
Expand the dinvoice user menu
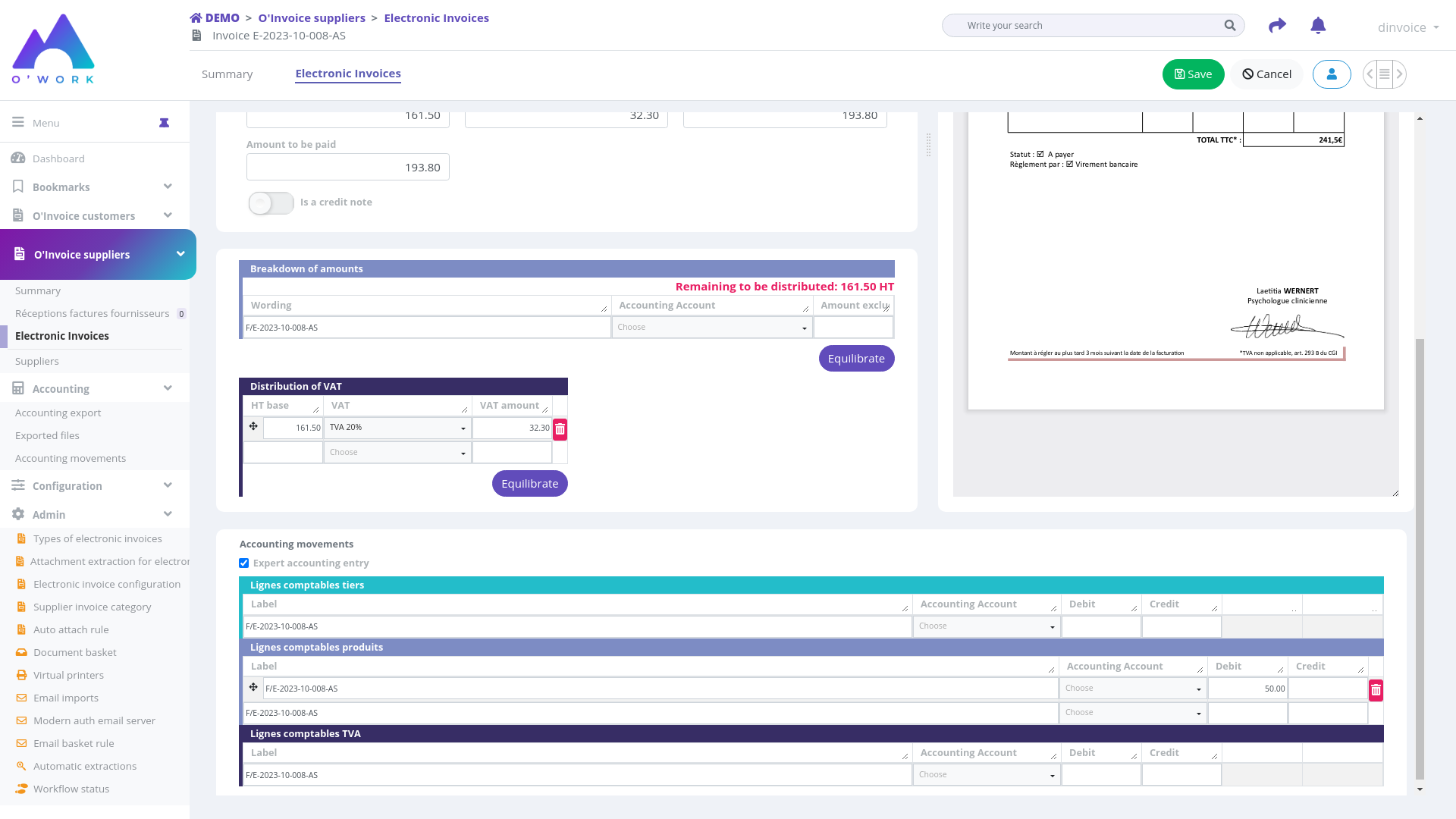(x=1407, y=27)
